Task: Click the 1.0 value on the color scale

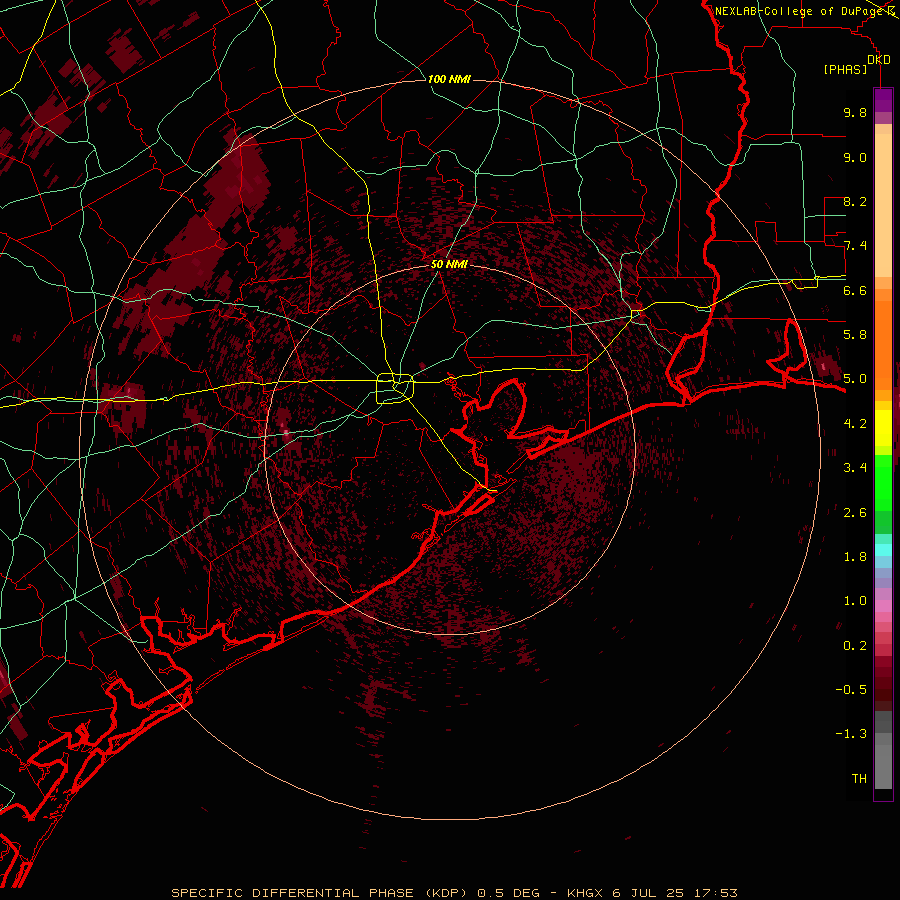Action: click(x=855, y=601)
